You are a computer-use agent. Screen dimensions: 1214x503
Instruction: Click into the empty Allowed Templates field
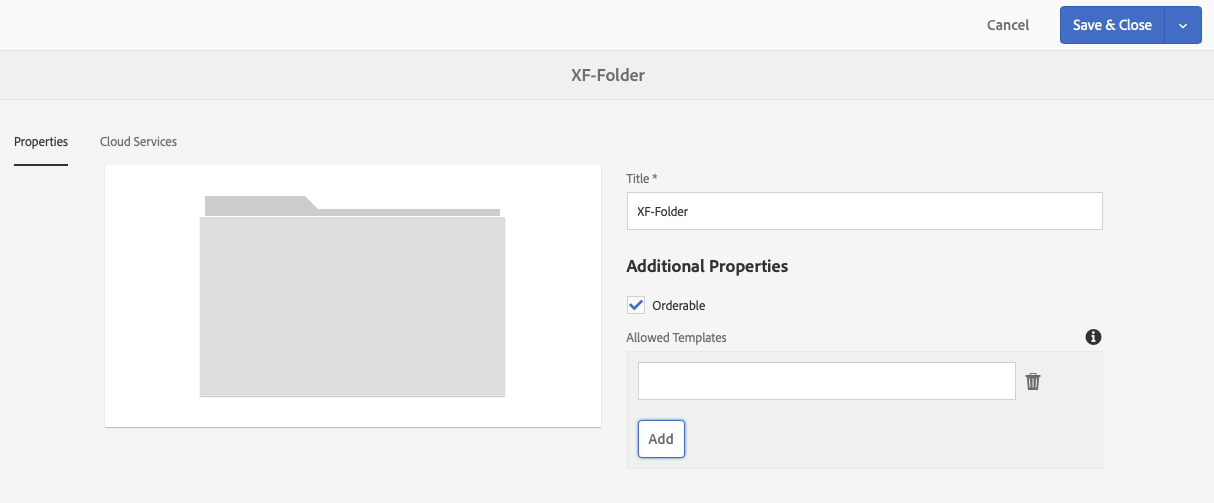click(826, 381)
